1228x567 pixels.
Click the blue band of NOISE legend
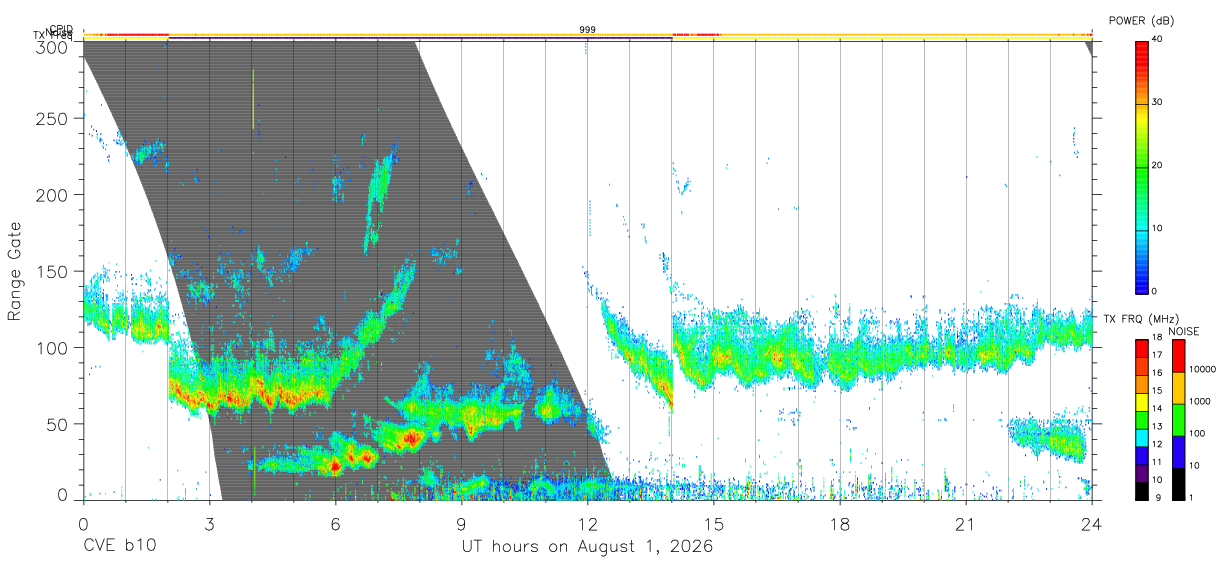(1177, 452)
